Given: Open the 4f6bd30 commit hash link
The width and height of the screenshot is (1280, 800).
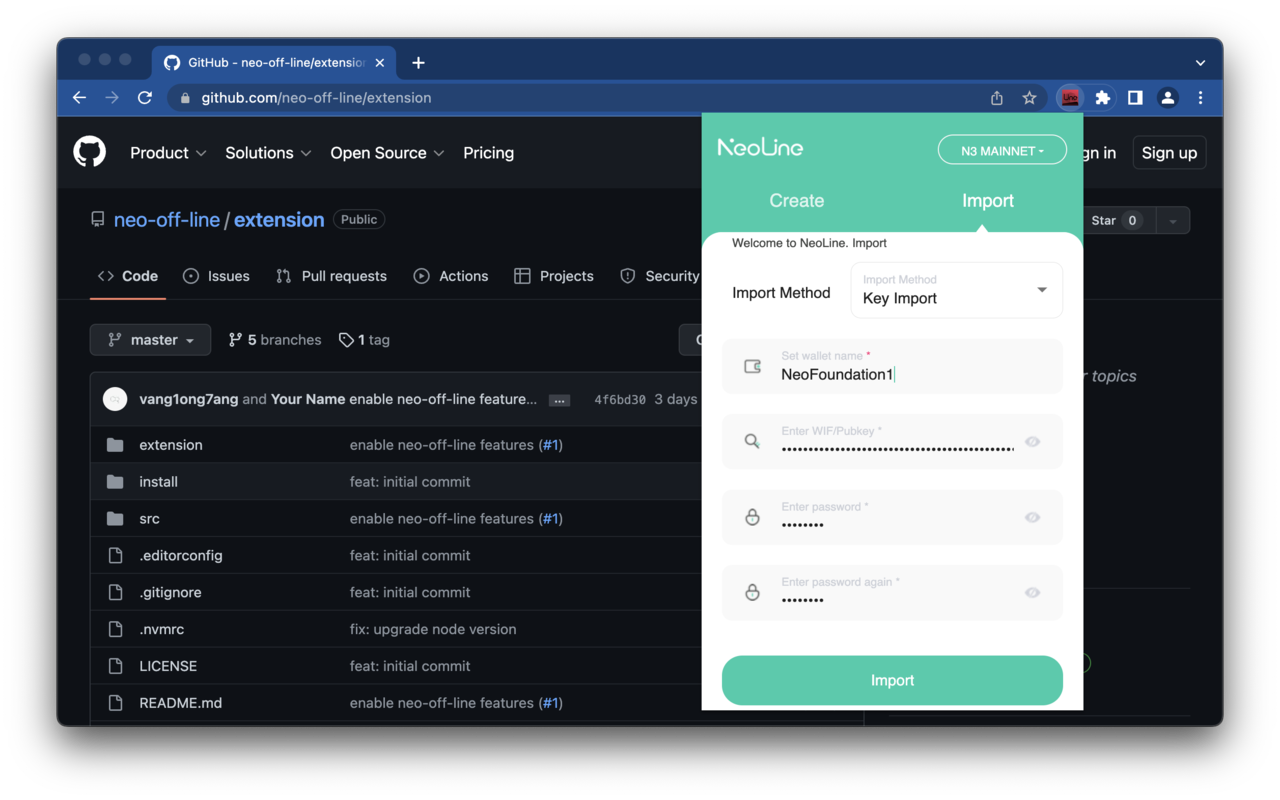Looking at the screenshot, I should (x=620, y=400).
